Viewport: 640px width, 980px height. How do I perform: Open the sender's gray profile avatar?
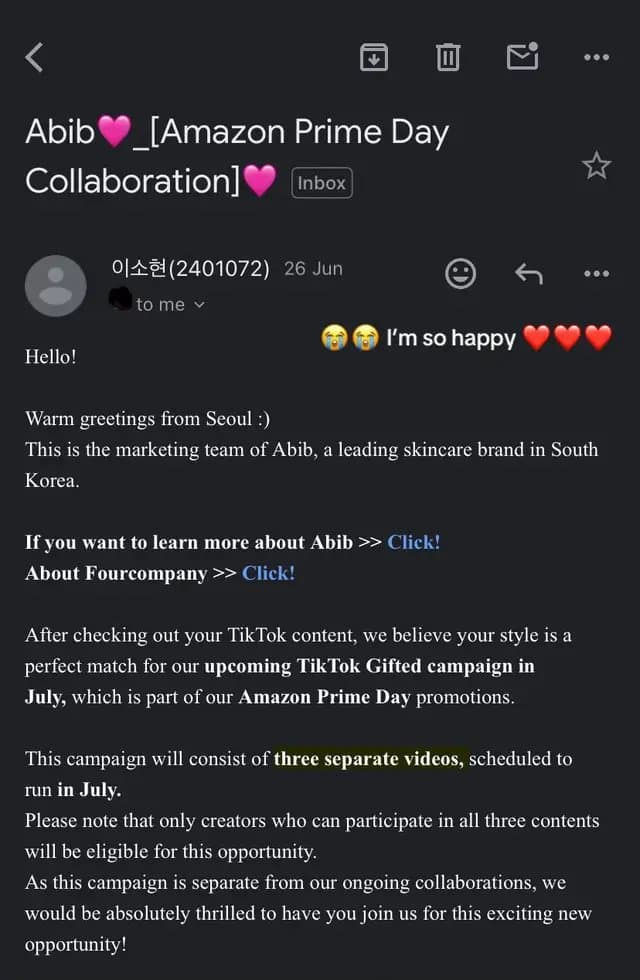[x=56, y=286]
